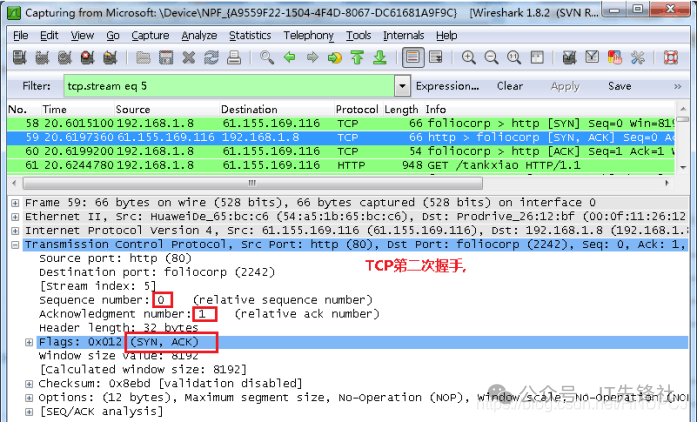Click the green filter input field
The height and width of the screenshot is (422, 697).
pos(228,86)
